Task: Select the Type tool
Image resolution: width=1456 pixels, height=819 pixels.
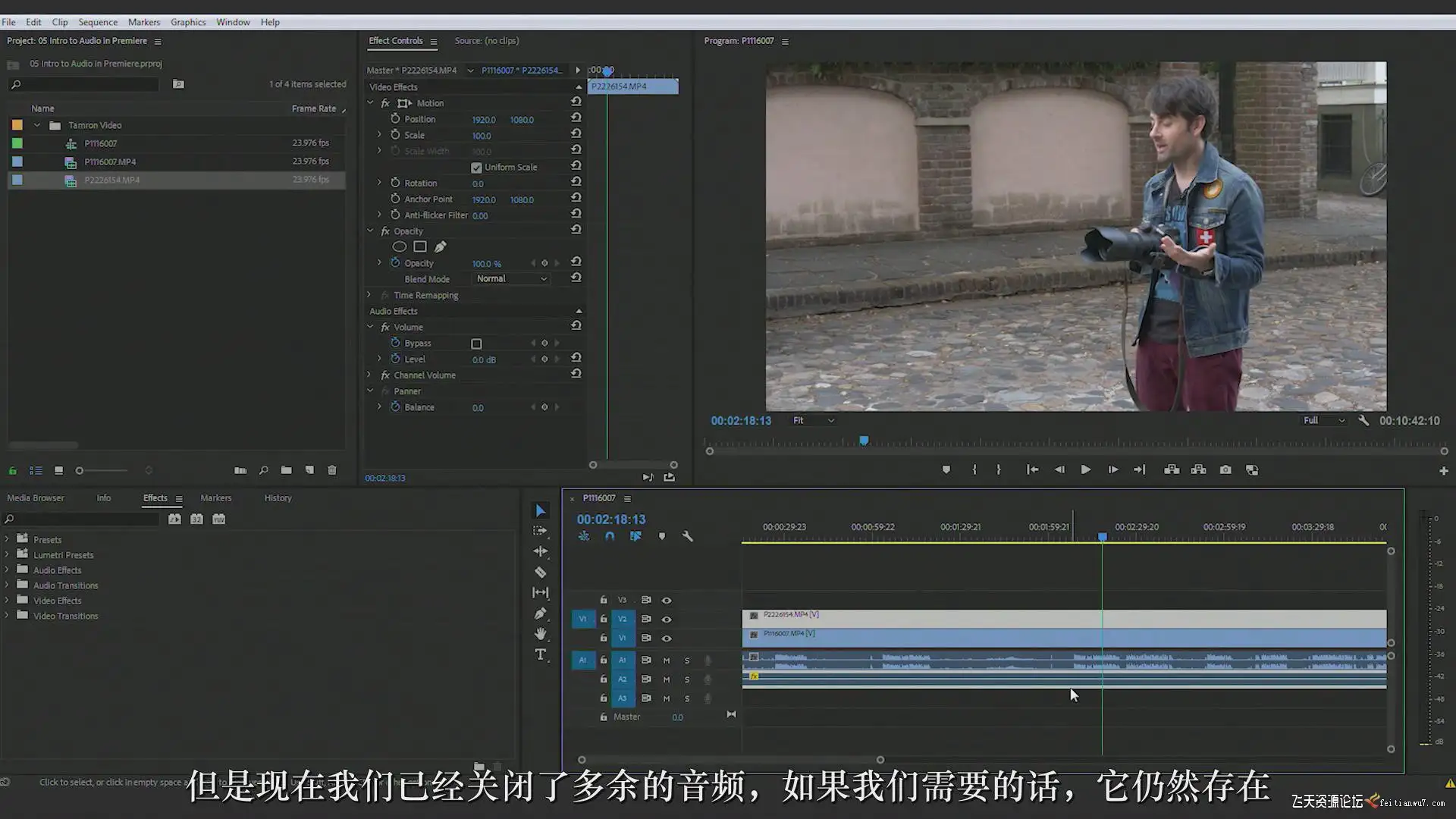Action: pyautogui.click(x=540, y=654)
